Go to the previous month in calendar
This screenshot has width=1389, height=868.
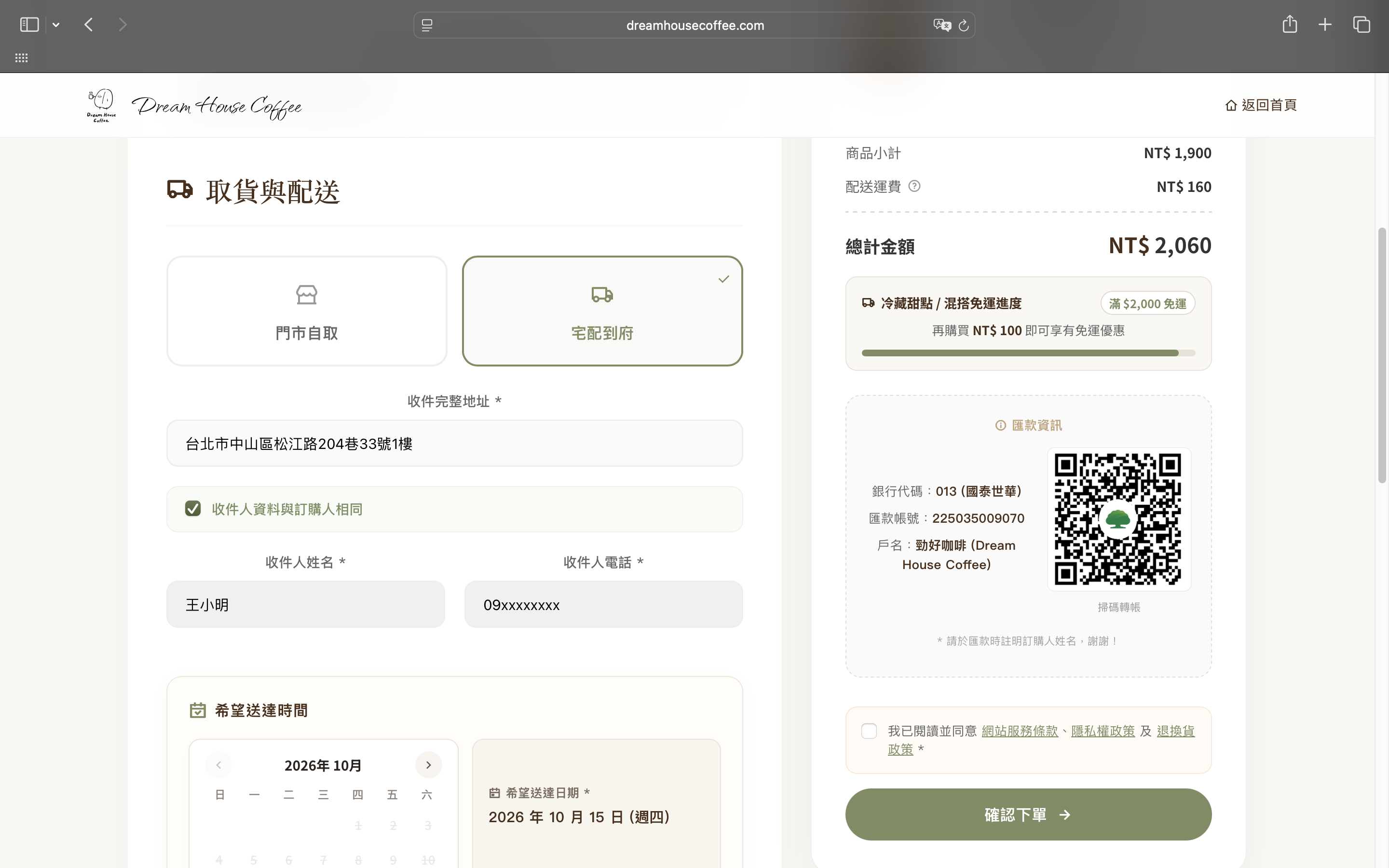coord(218,765)
